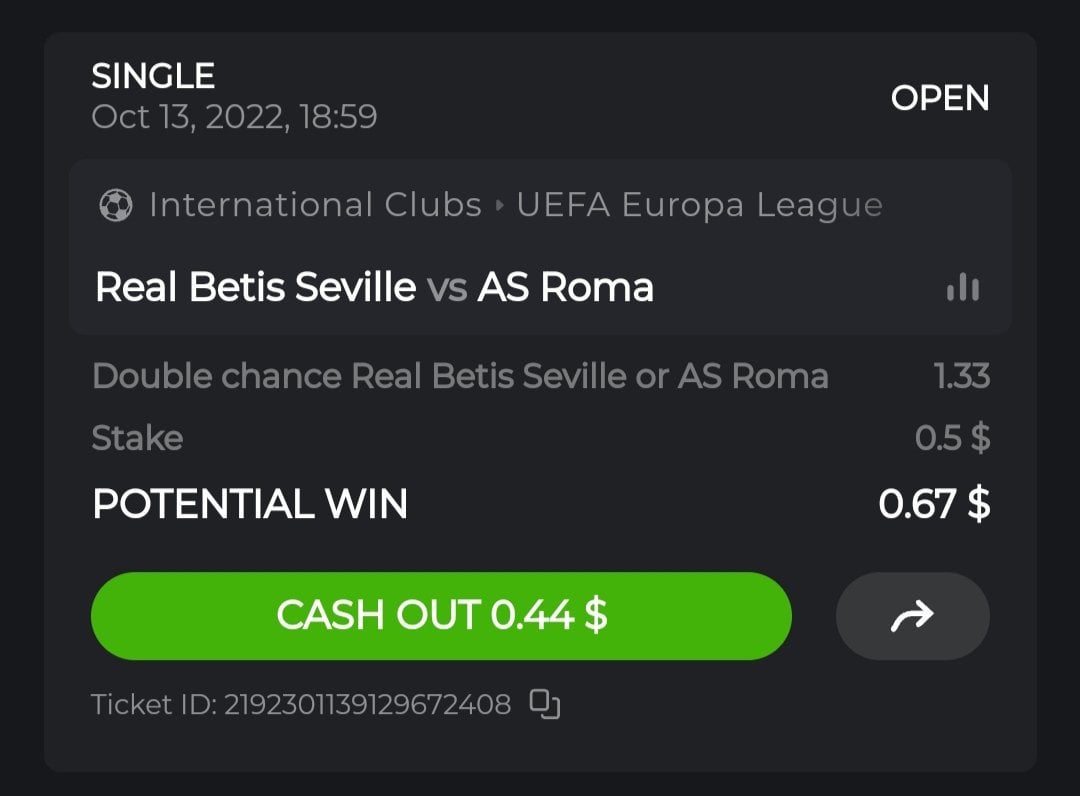Click the 1.33 odds value
Viewport: 1080px width, 796px height.
[961, 376]
